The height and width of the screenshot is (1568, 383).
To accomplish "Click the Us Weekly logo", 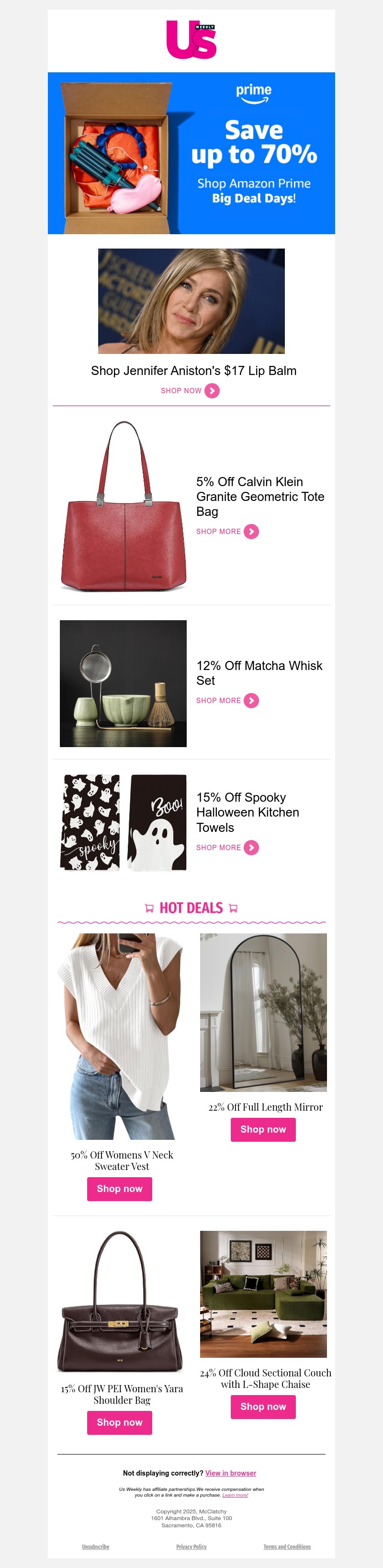I will (191, 40).
